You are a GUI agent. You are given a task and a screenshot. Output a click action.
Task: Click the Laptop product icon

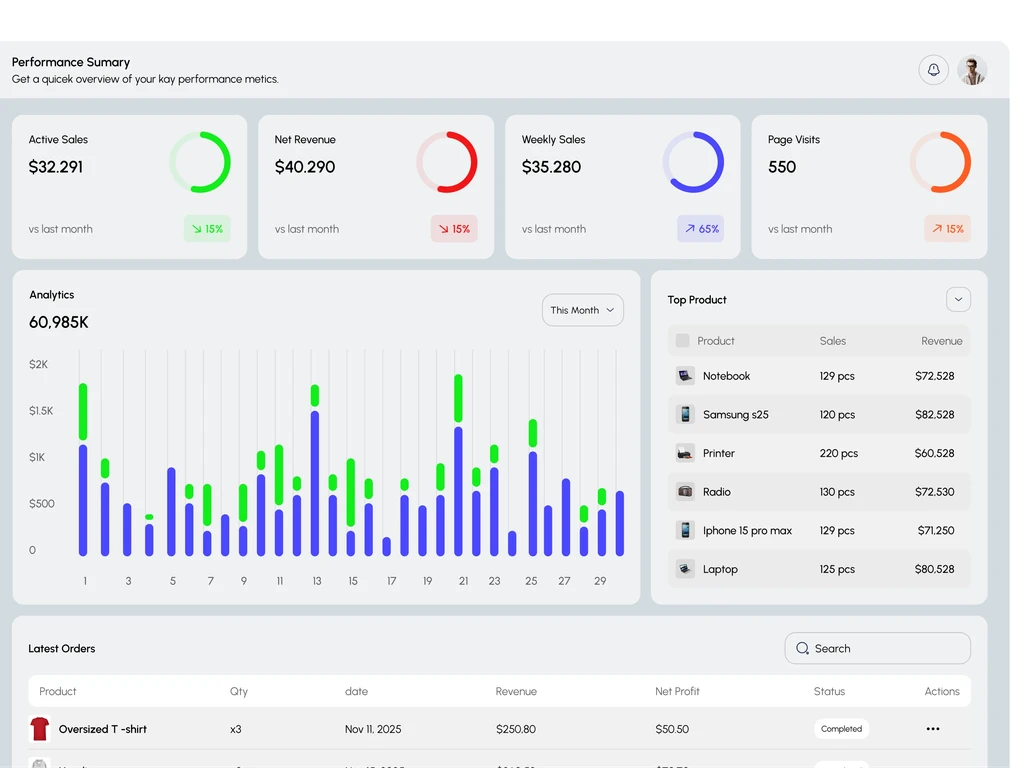point(684,569)
